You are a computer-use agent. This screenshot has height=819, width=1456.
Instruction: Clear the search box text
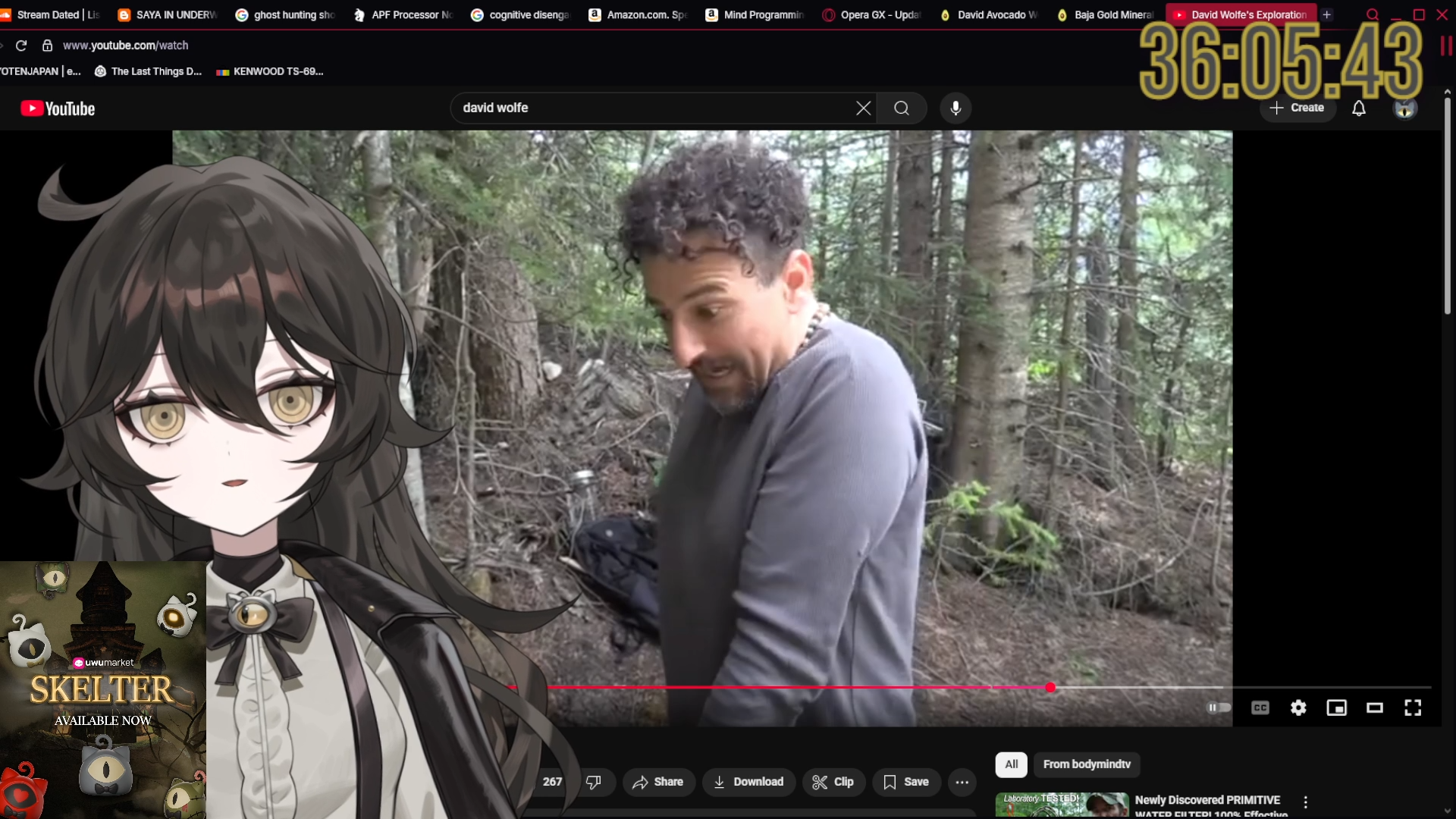coord(863,108)
